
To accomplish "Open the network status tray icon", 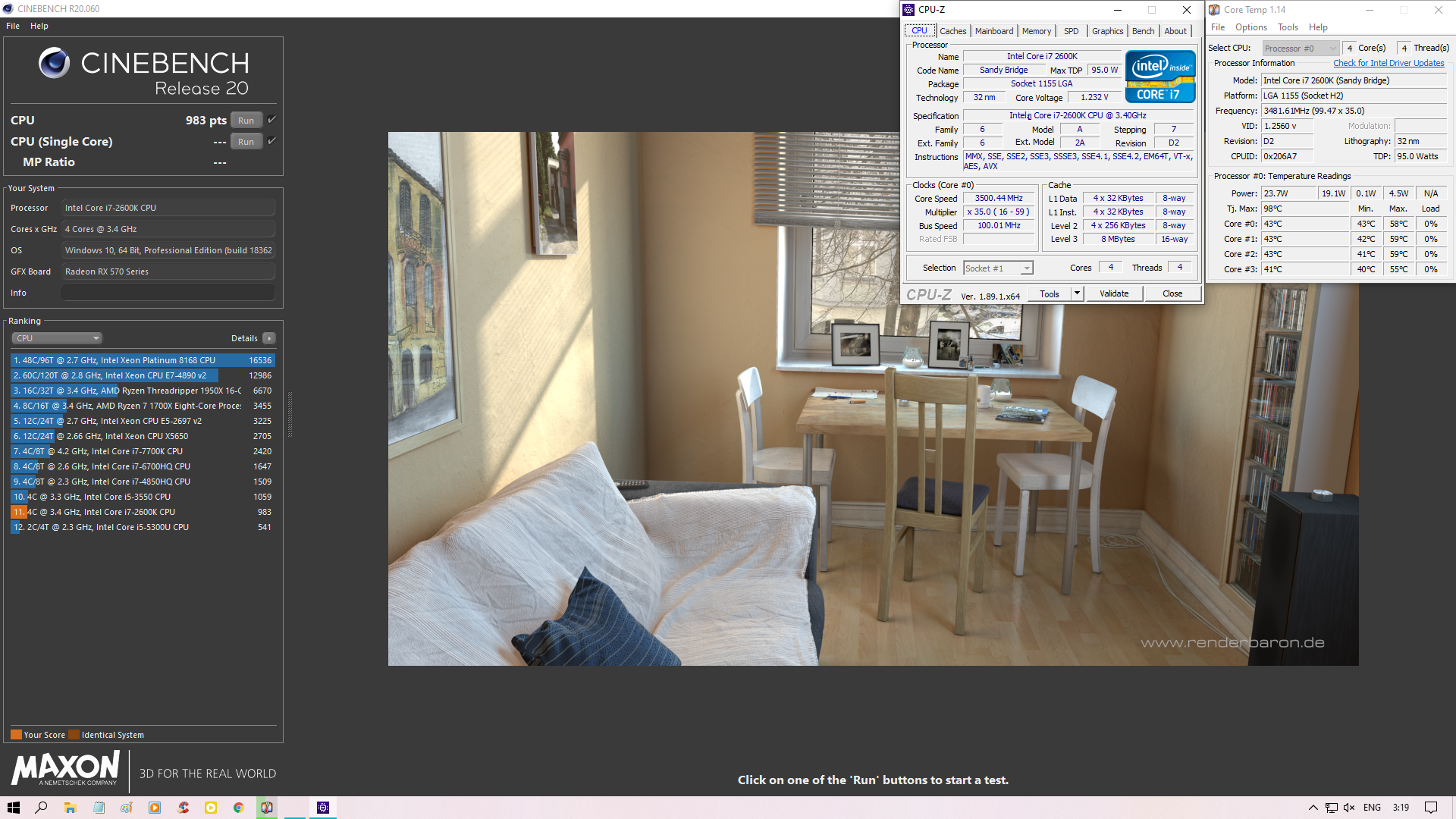I will (x=1332, y=808).
